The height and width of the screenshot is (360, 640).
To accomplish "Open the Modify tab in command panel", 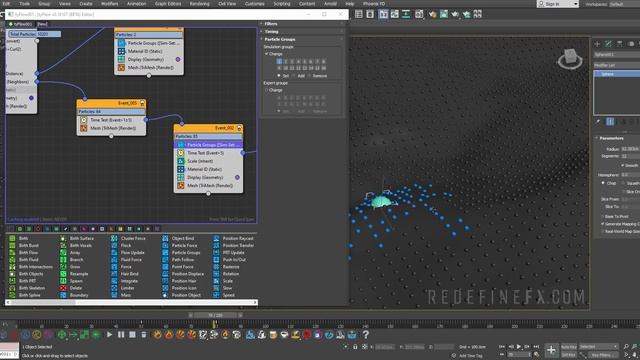I will pos(608,44).
